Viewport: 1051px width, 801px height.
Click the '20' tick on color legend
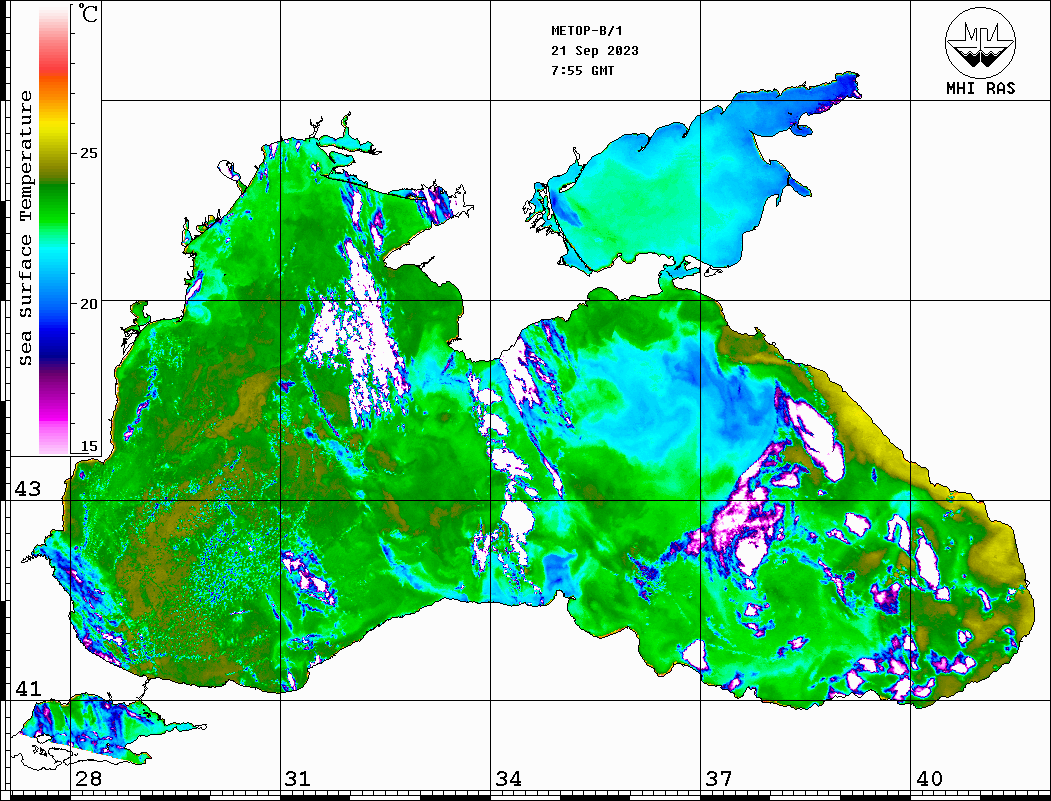pyautogui.click(x=88, y=304)
